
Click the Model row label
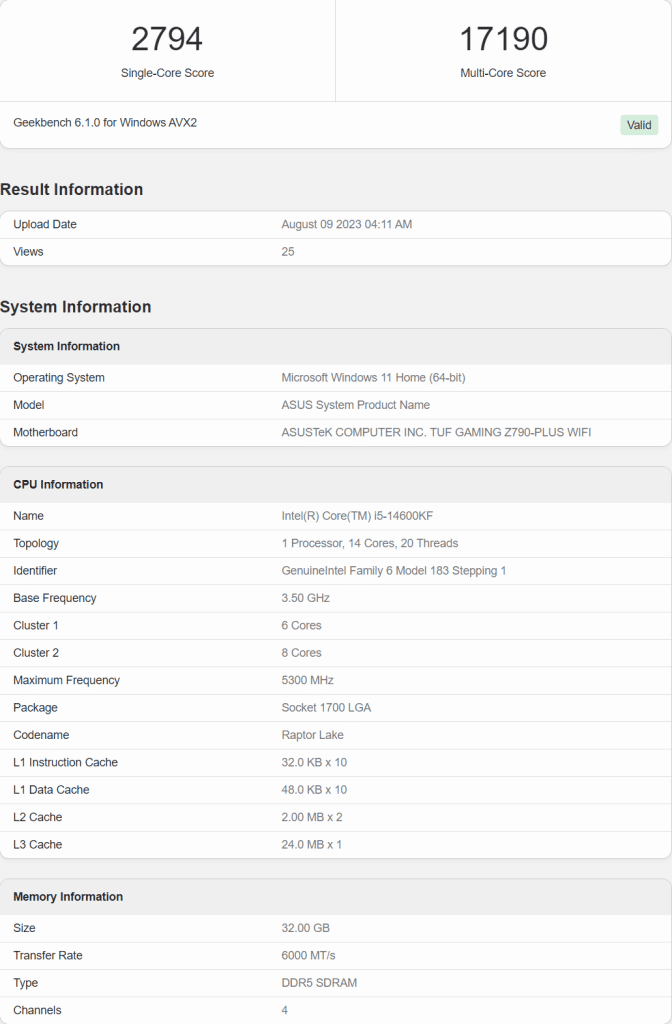click(x=29, y=406)
